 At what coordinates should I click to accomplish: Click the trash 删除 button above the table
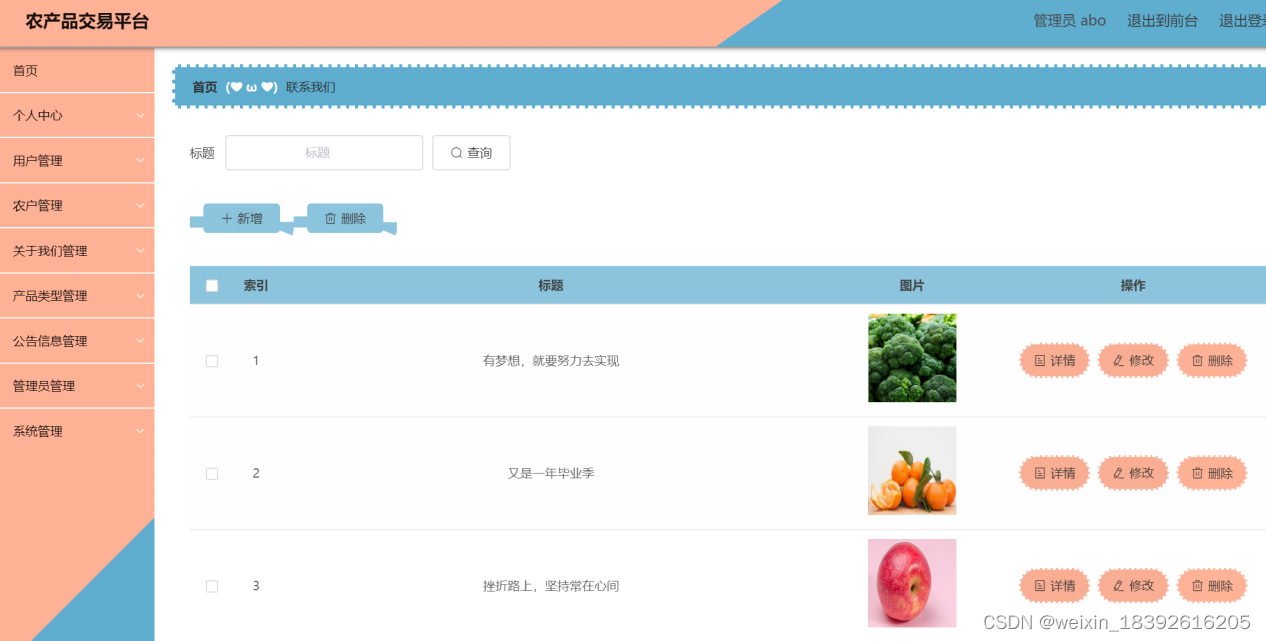pyautogui.click(x=345, y=218)
